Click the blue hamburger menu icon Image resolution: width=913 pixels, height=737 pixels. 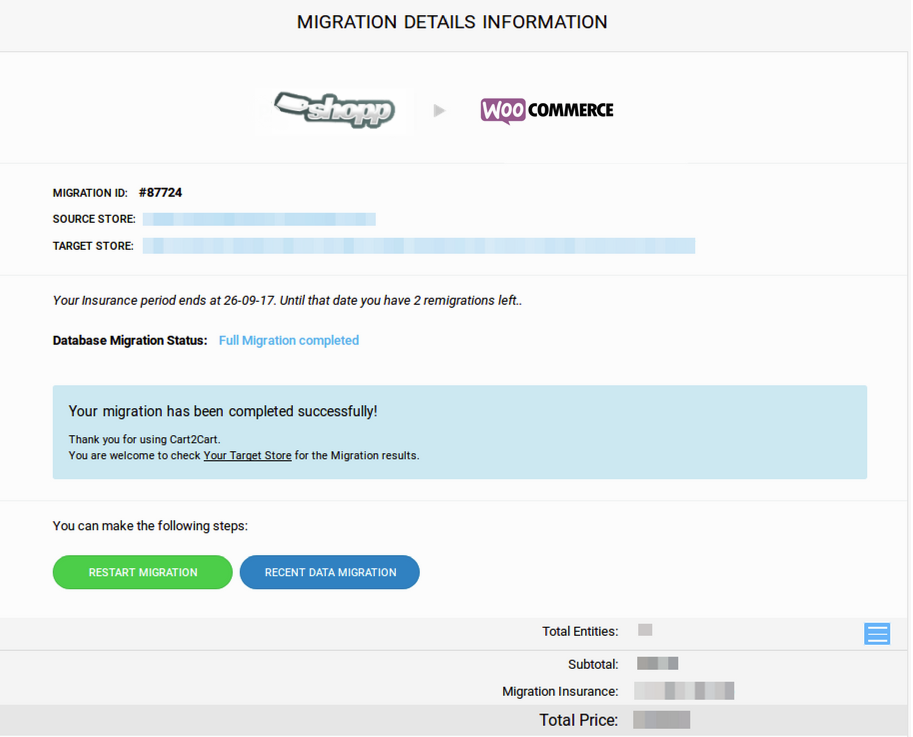(876, 633)
